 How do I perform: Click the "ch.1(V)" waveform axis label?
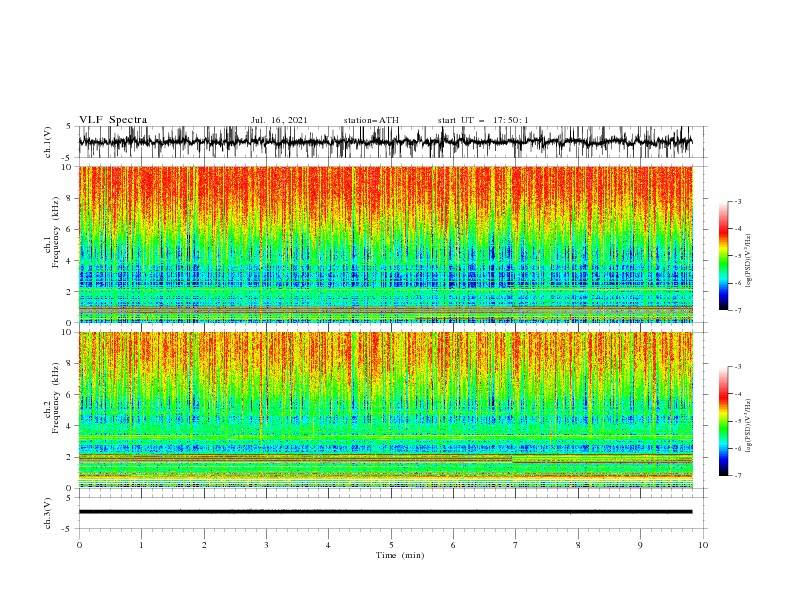point(48,142)
